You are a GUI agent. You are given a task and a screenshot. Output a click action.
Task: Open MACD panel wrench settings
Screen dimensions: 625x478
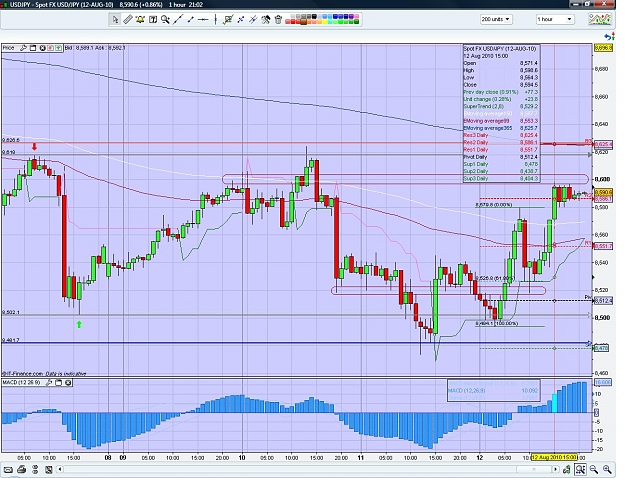(49, 383)
